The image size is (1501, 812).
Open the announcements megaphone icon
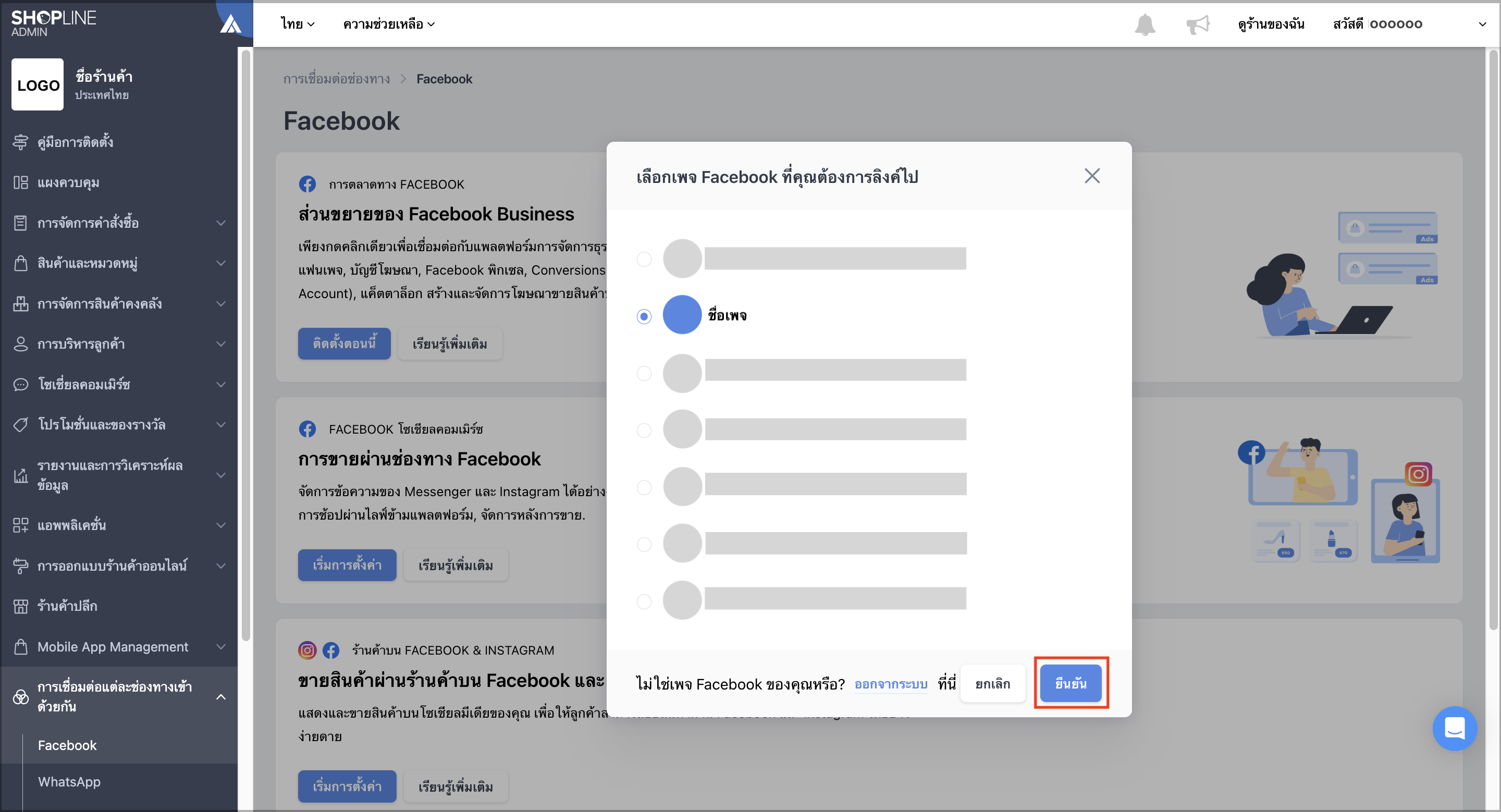coord(1198,24)
